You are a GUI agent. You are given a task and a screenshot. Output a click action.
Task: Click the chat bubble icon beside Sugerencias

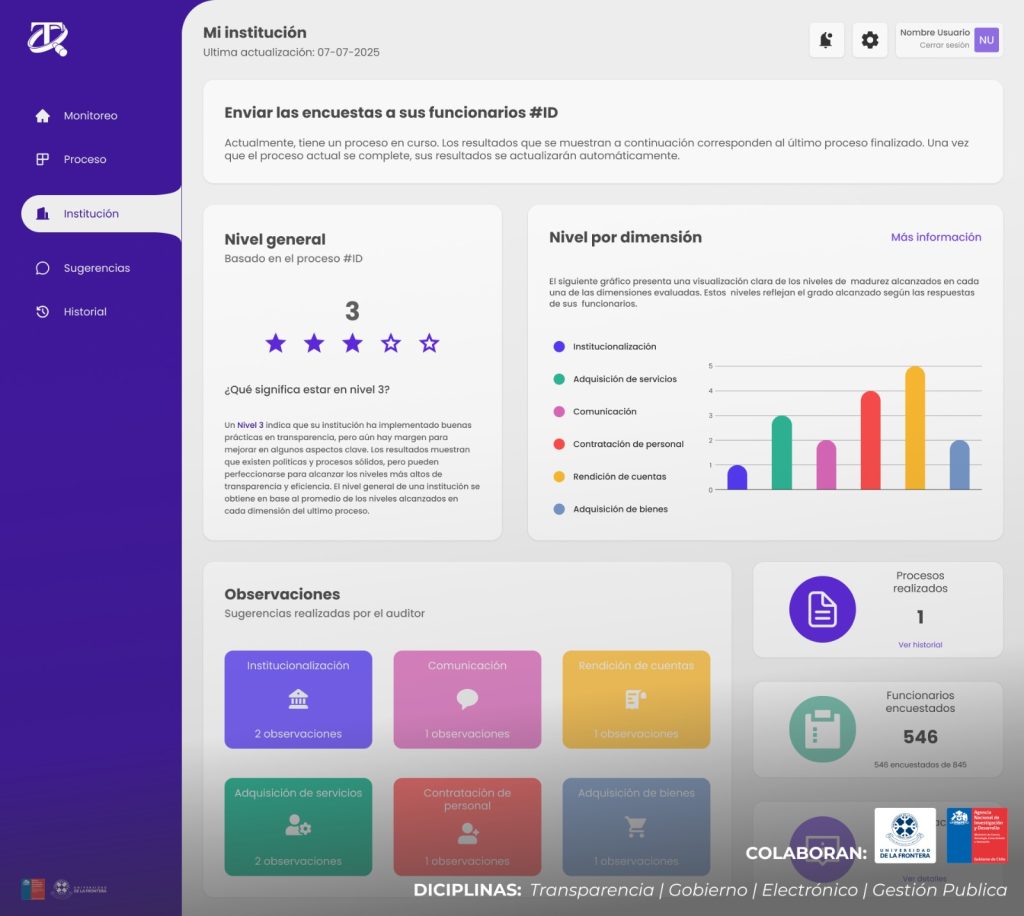42,268
